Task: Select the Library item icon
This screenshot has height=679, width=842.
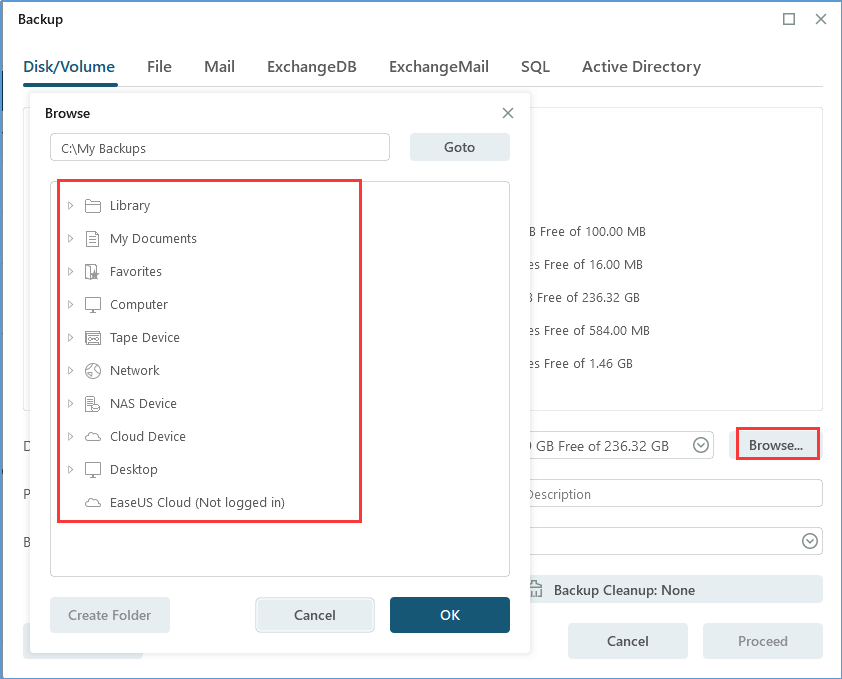Action: (x=91, y=205)
